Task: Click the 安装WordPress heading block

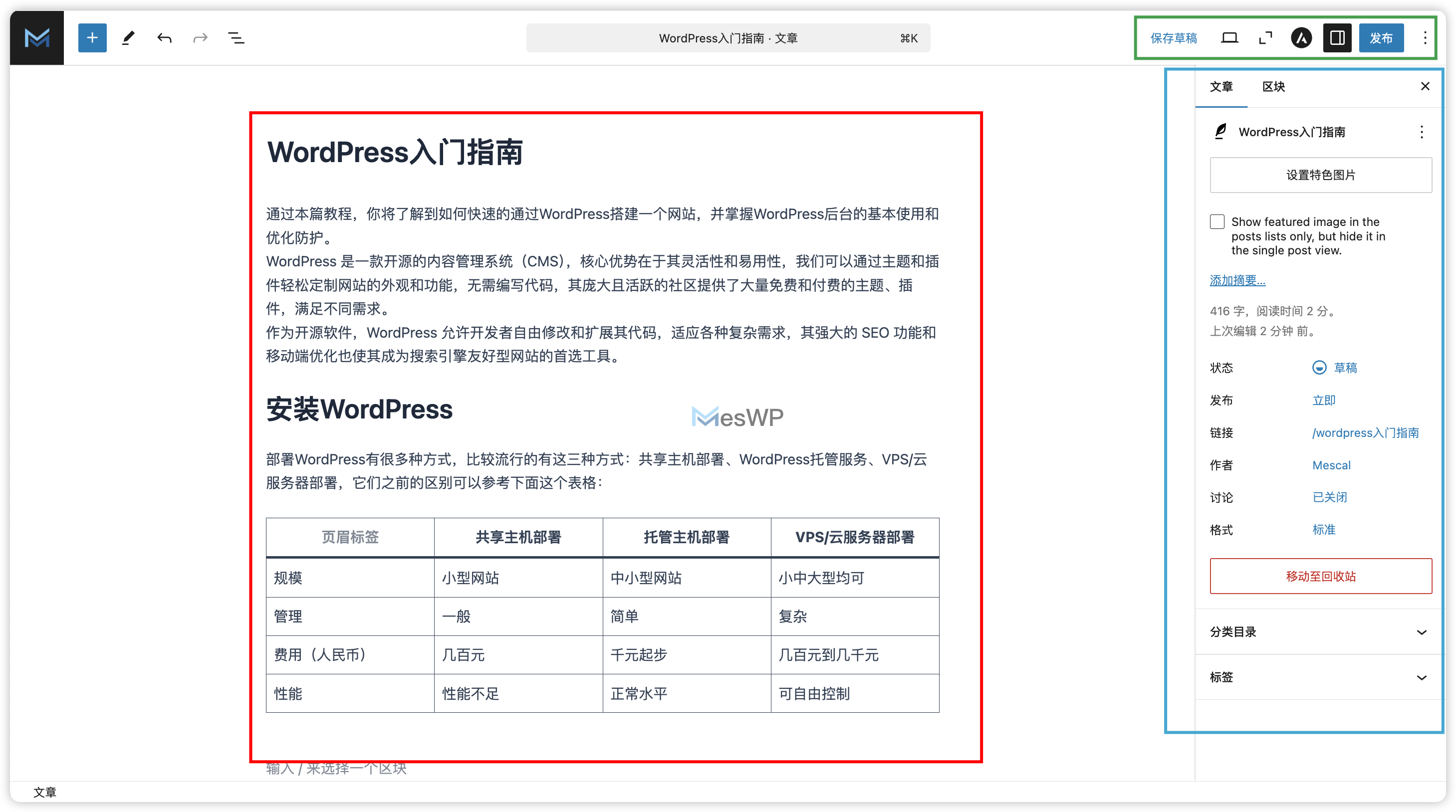Action: pyautogui.click(x=359, y=409)
